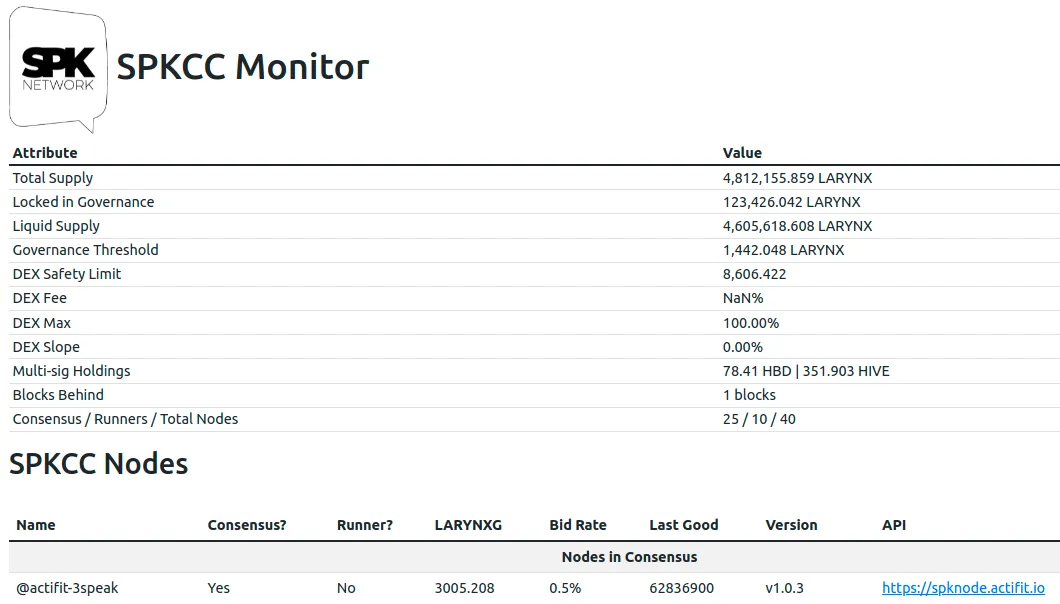Select the 4,605,618.608 LARYNX value
1060x604 pixels.
pos(798,226)
